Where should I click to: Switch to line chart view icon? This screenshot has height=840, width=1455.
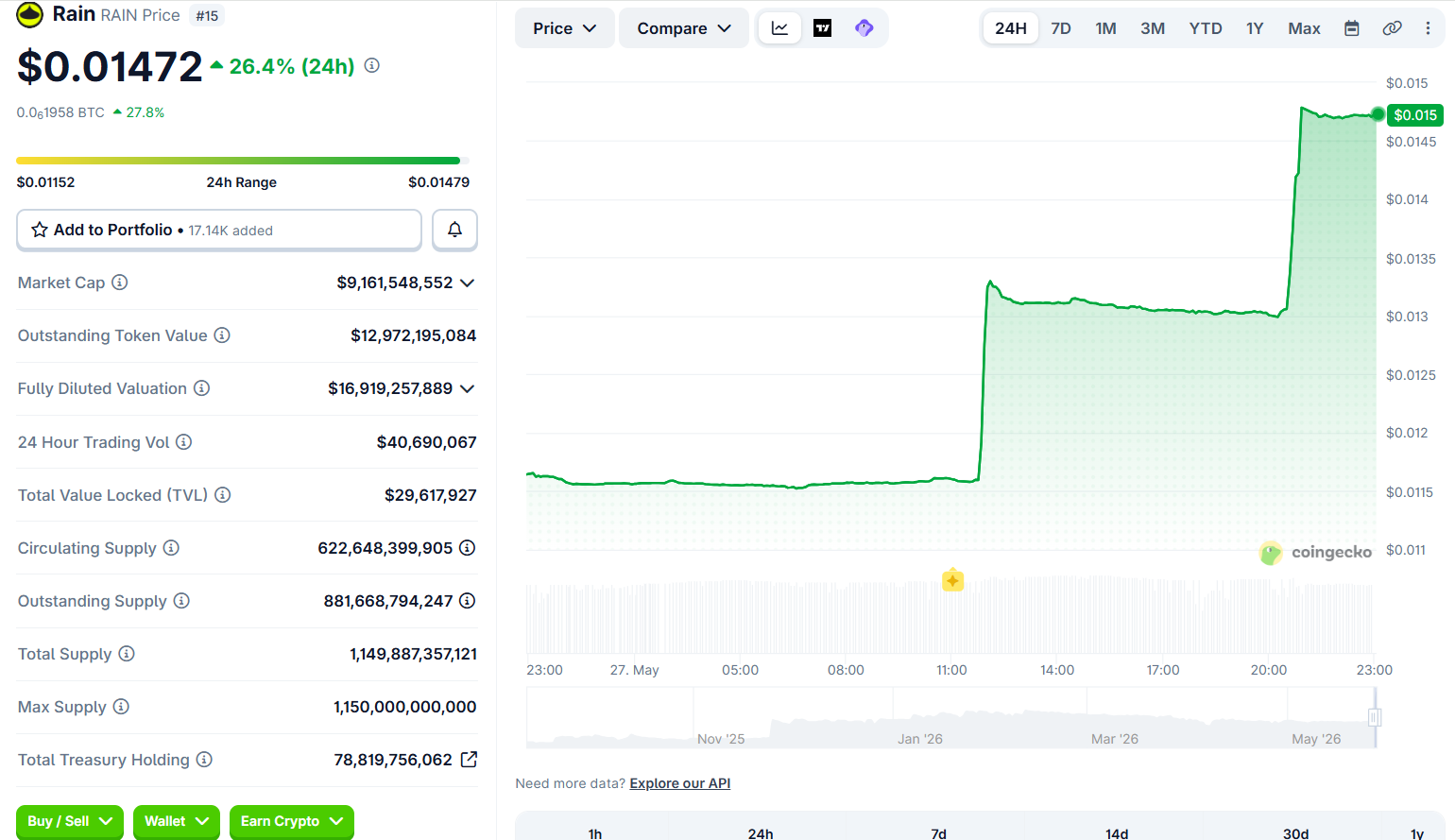click(780, 28)
